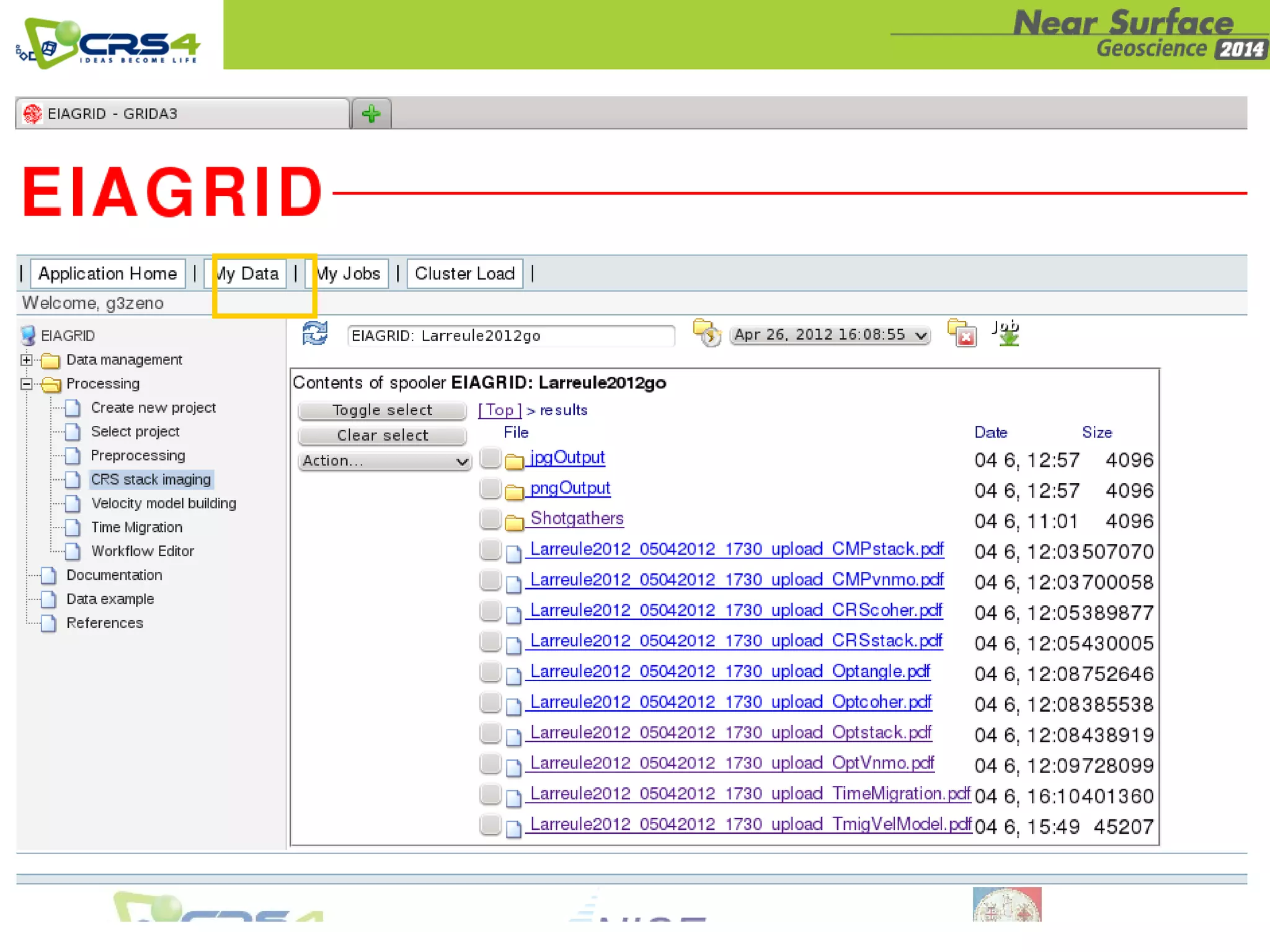
Task: Click the delete folder icon
Action: click(962, 333)
